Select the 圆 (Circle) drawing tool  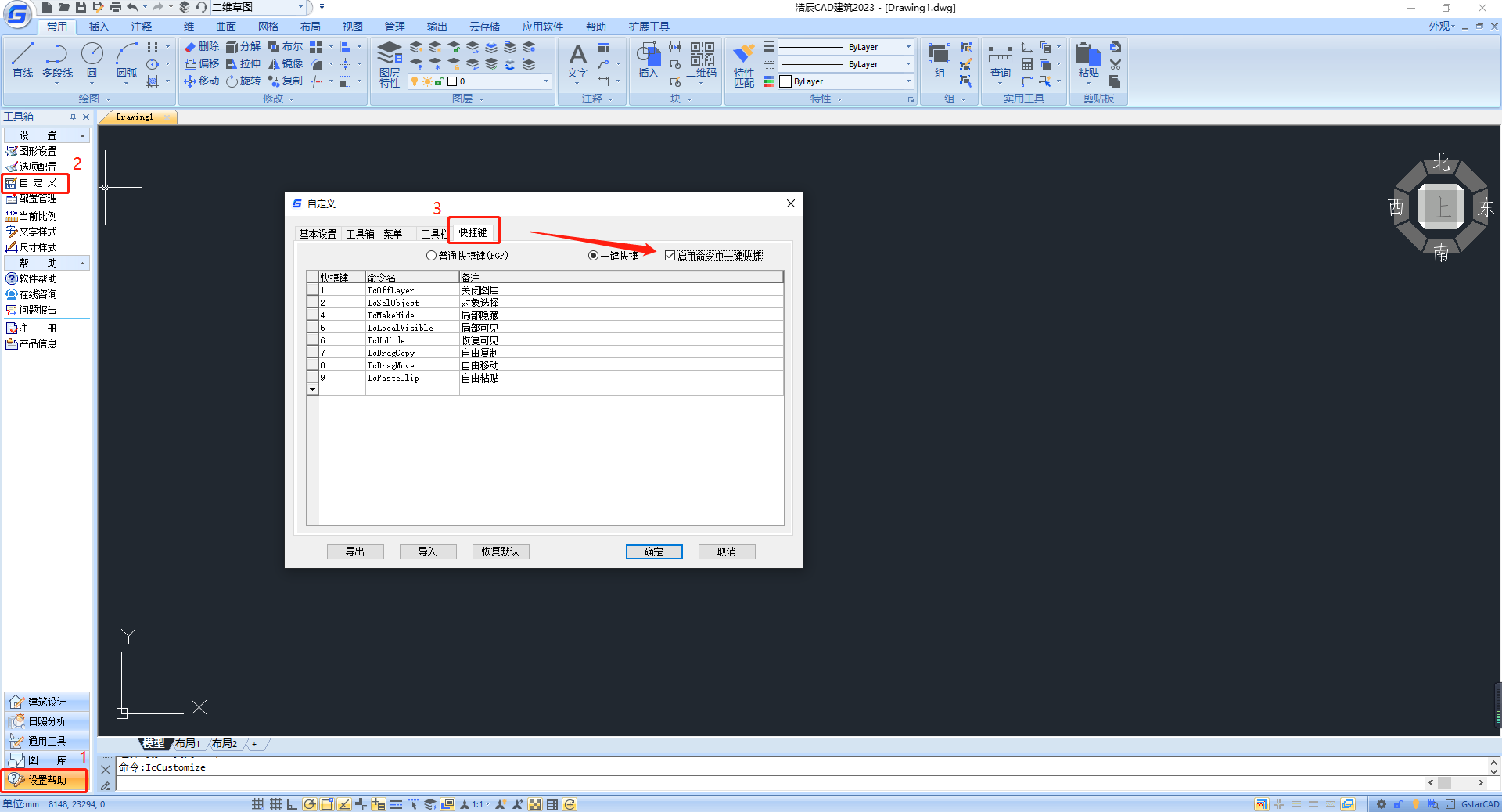[92, 60]
